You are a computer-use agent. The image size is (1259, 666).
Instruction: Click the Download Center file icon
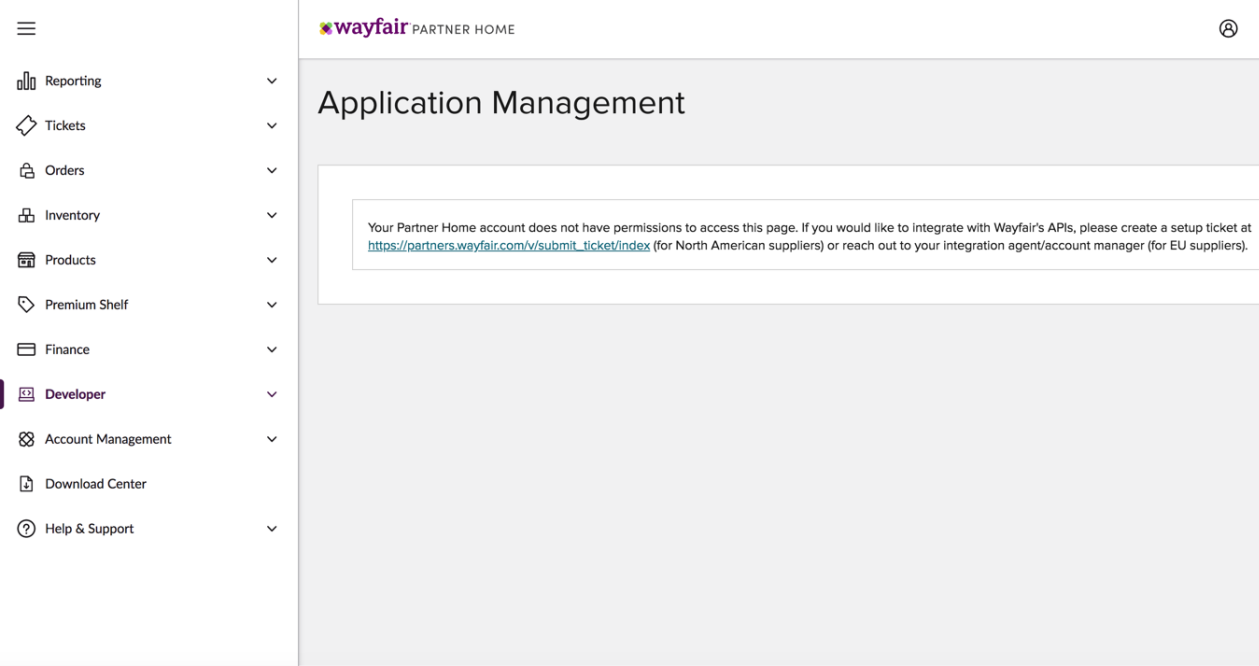26,484
